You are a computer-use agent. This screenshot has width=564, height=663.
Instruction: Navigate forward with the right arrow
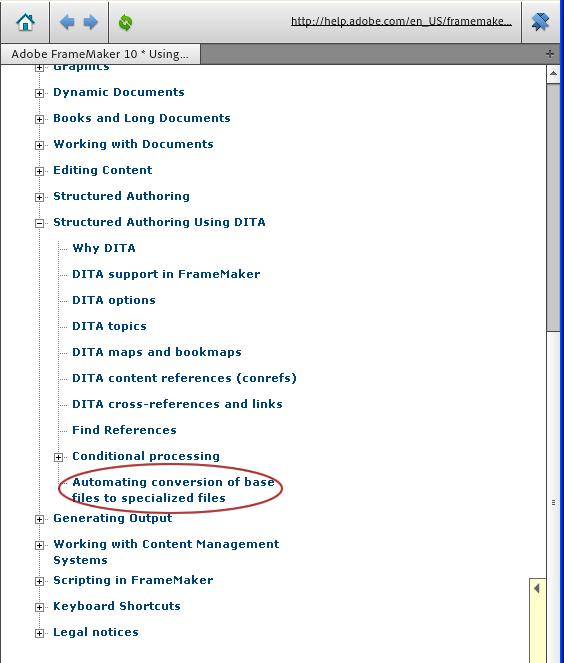[91, 22]
